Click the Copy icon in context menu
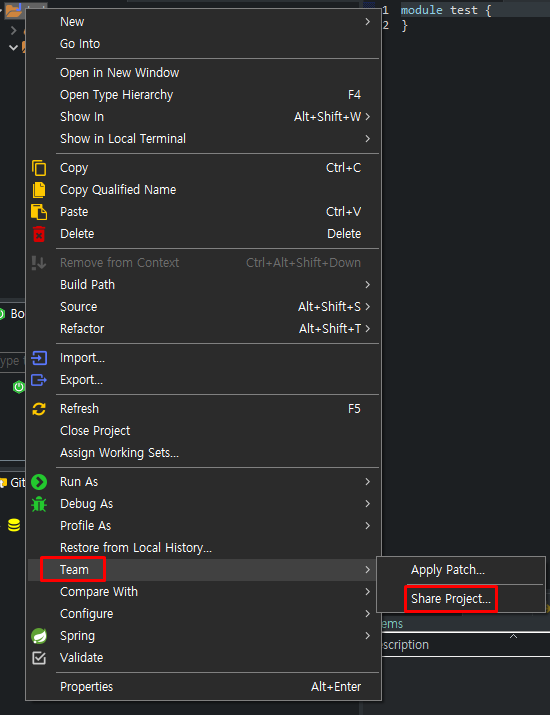The image size is (550, 715). tap(39, 168)
